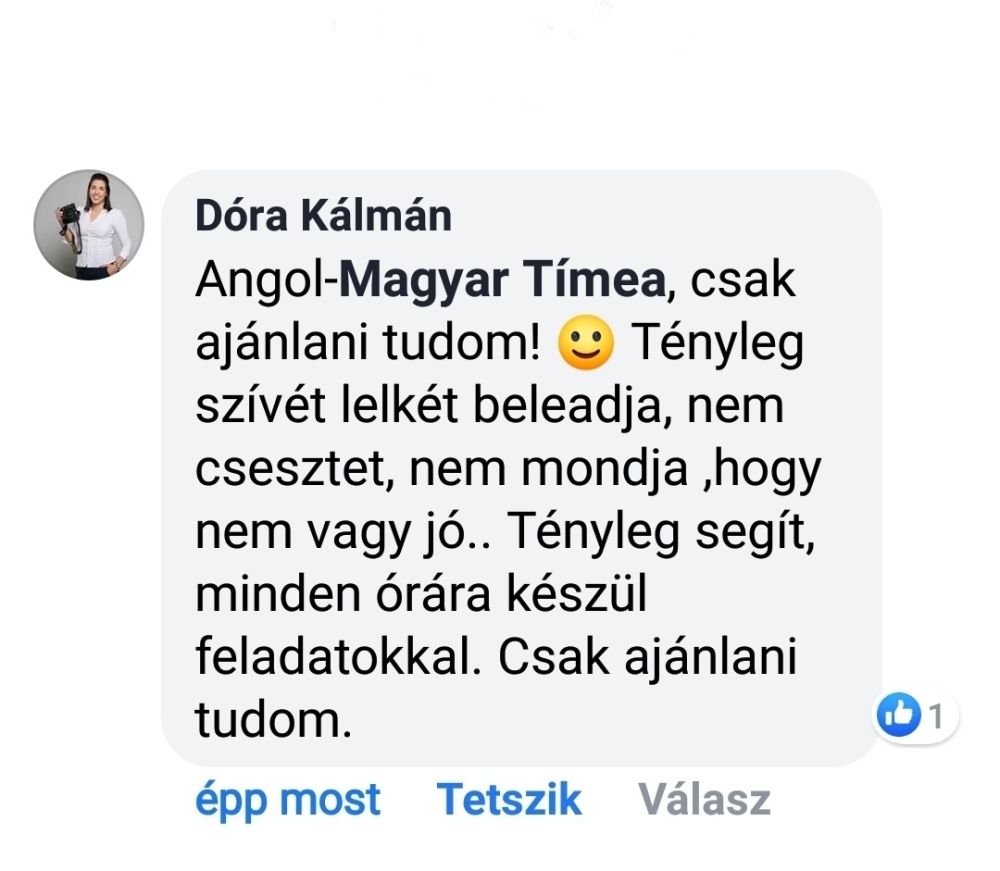Click the blue thumbs-up reaction icon

click(x=899, y=714)
